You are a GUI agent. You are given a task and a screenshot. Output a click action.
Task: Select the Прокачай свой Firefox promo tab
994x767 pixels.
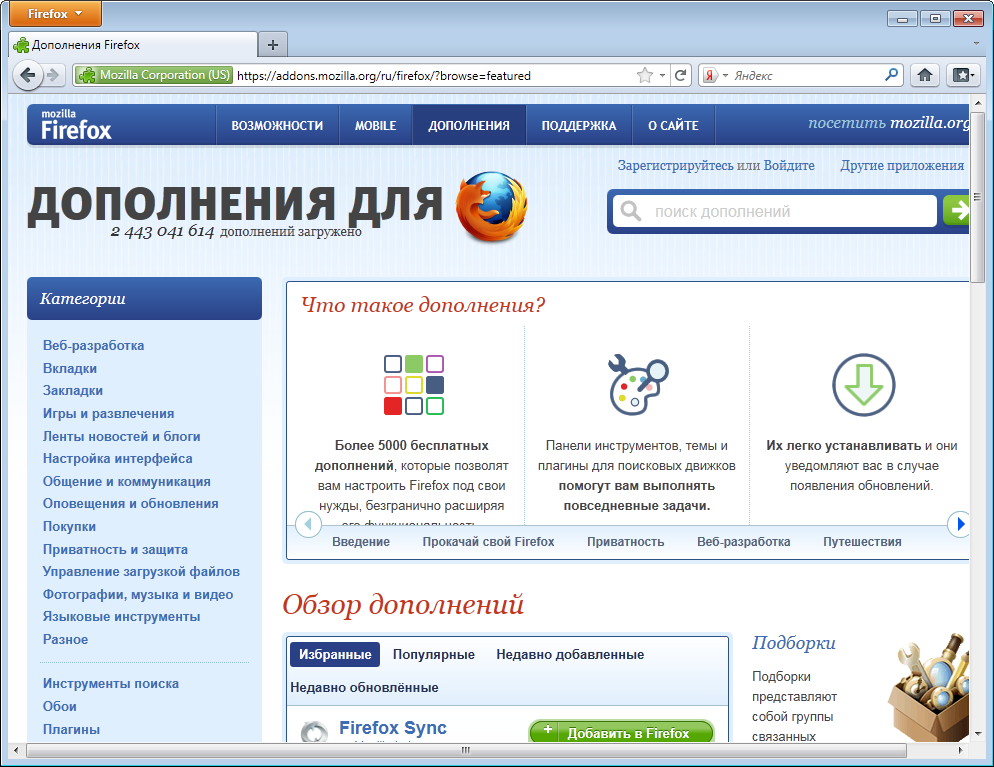click(488, 542)
